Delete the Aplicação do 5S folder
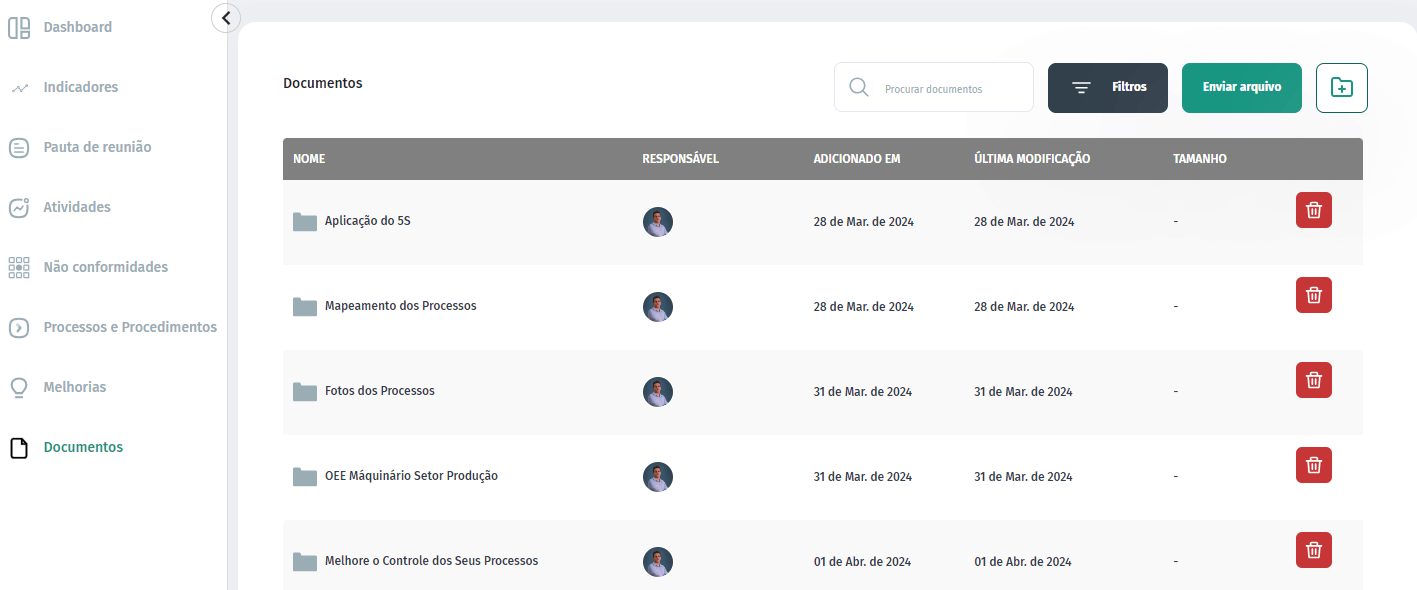 point(1314,210)
